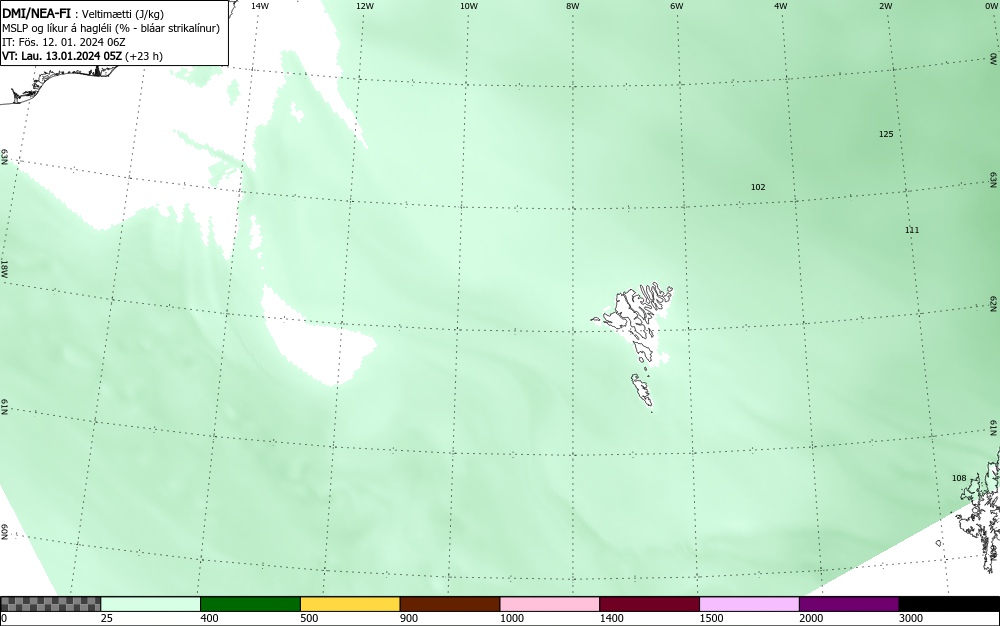Click the dark purple 2000–3000 legend swatch
This screenshot has height=626, width=1000.
[x=849, y=604]
